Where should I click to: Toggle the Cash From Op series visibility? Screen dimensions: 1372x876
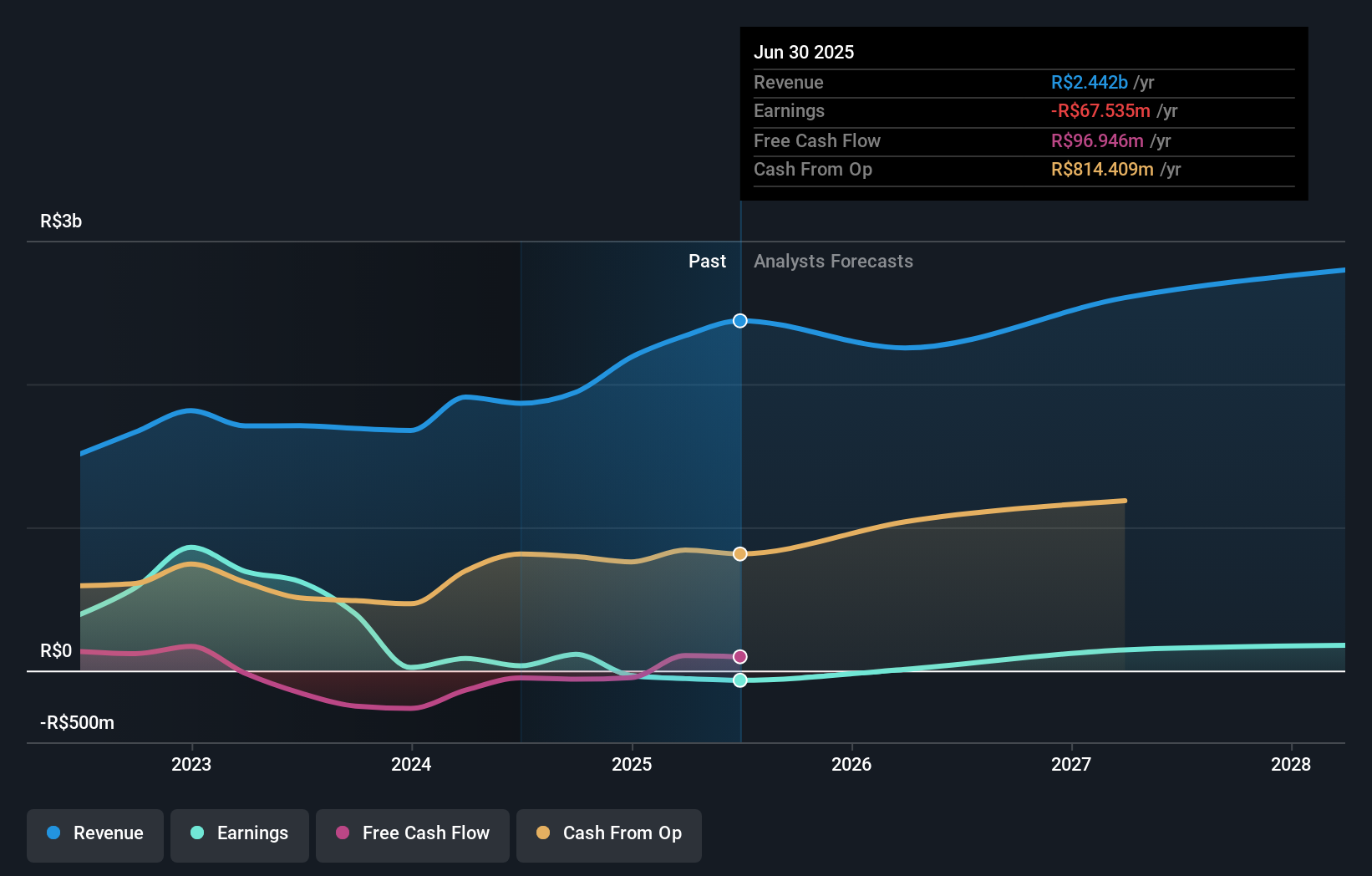pos(608,833)
